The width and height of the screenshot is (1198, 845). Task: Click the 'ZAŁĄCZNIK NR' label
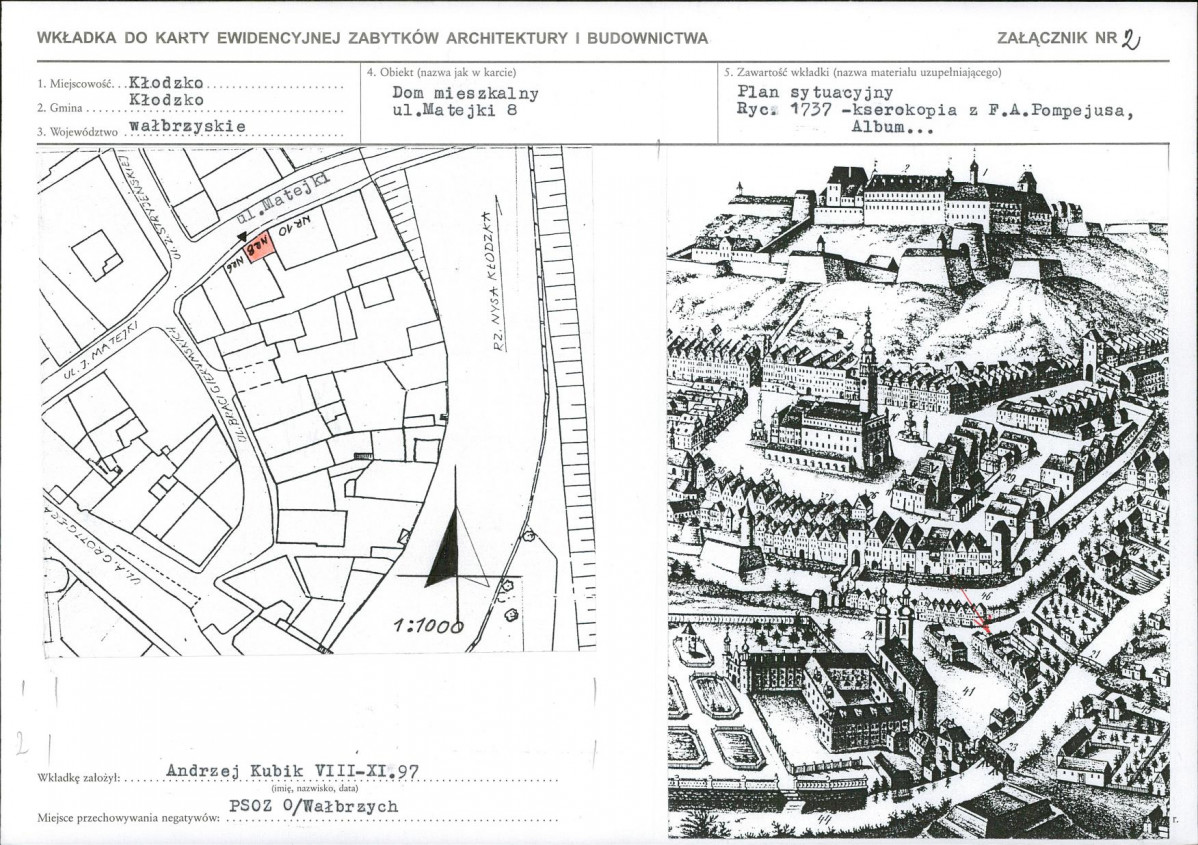coord(1057,38)
